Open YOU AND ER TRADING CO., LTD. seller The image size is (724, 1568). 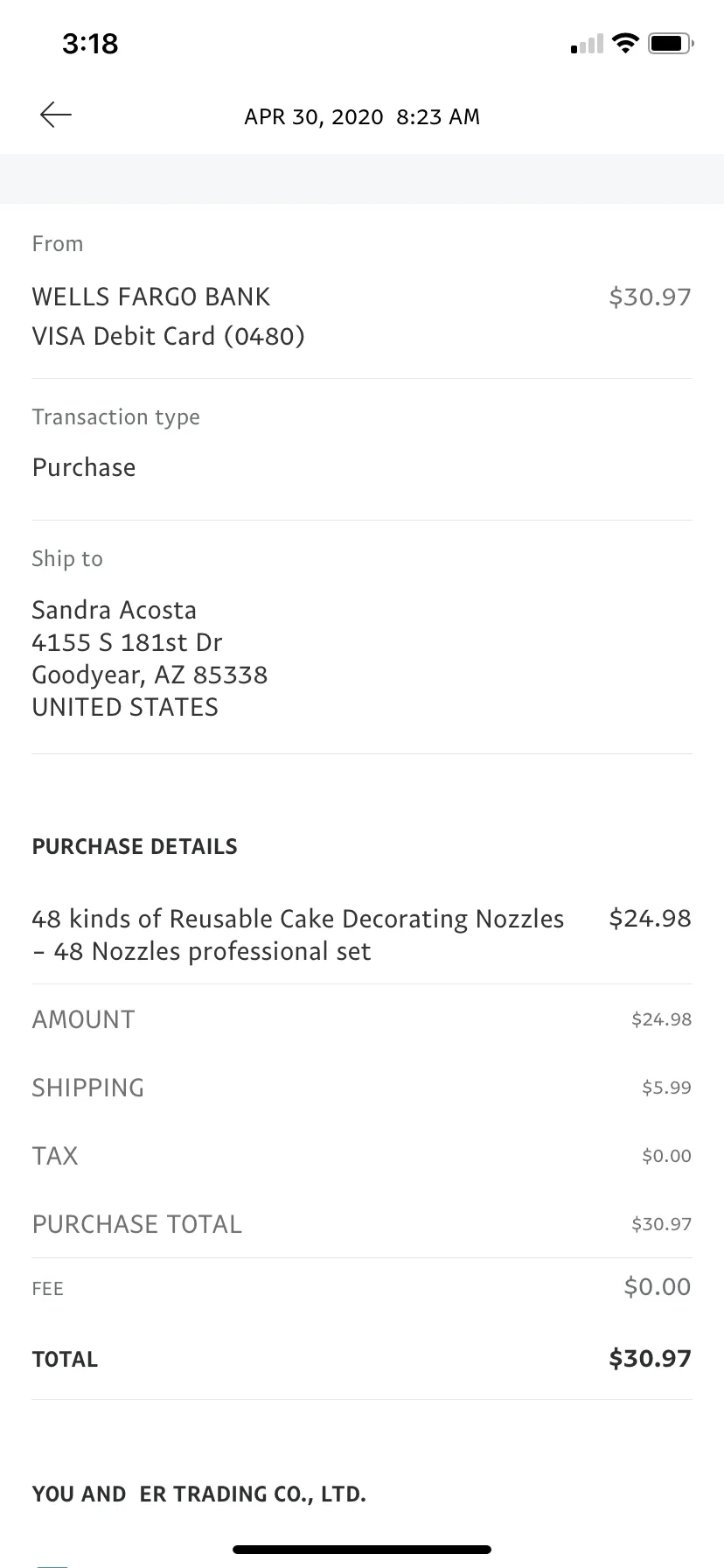pos(199,1494)
